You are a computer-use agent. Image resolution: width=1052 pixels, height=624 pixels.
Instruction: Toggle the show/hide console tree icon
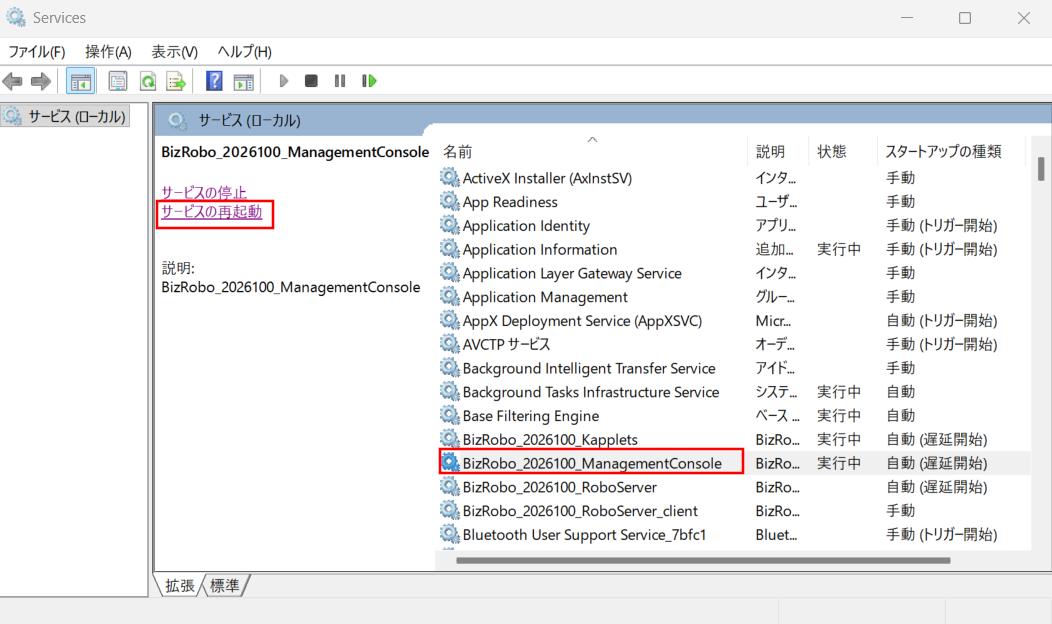[81, 82]
